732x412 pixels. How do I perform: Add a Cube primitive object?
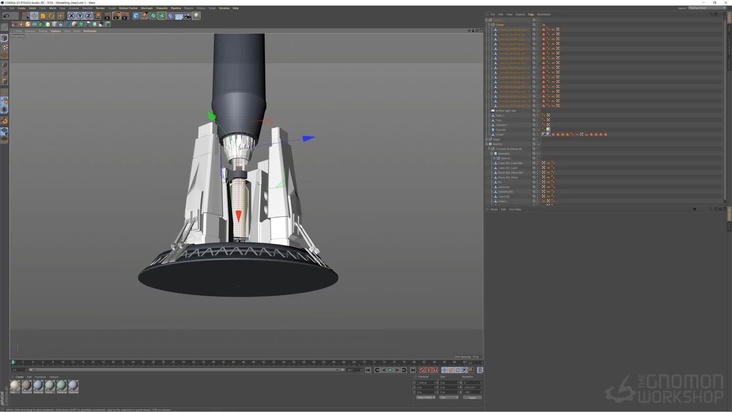pyautogui.click(x=136, y=16)
